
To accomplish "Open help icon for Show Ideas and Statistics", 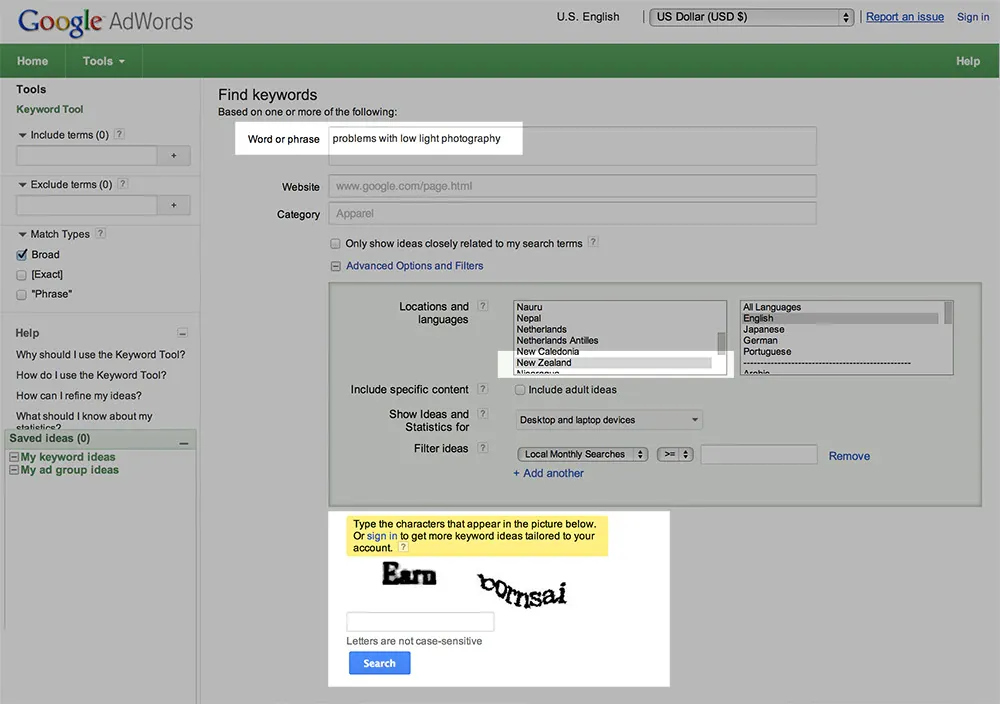I will (483, 413).
